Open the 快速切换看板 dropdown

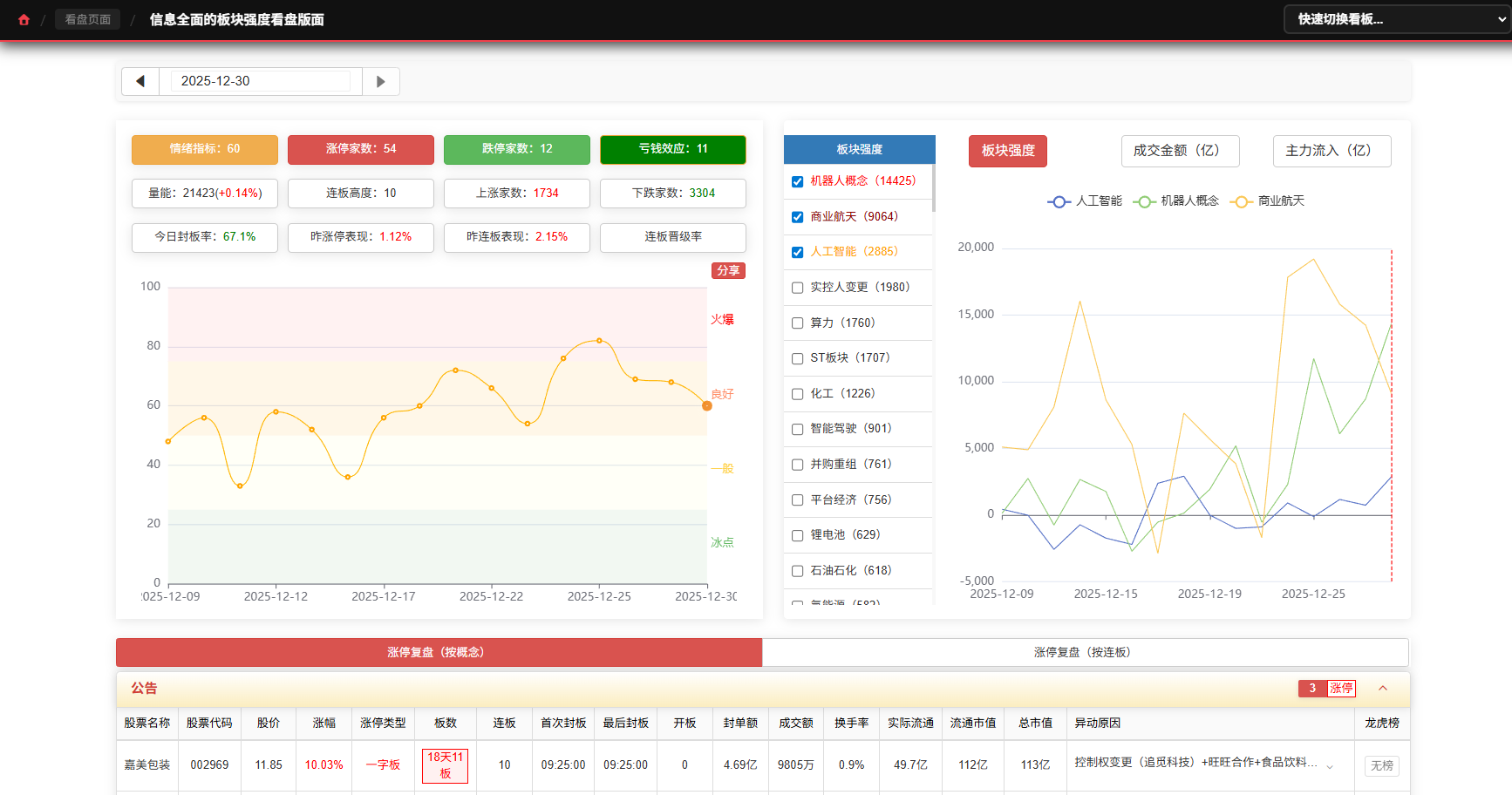pos(1396,18)
